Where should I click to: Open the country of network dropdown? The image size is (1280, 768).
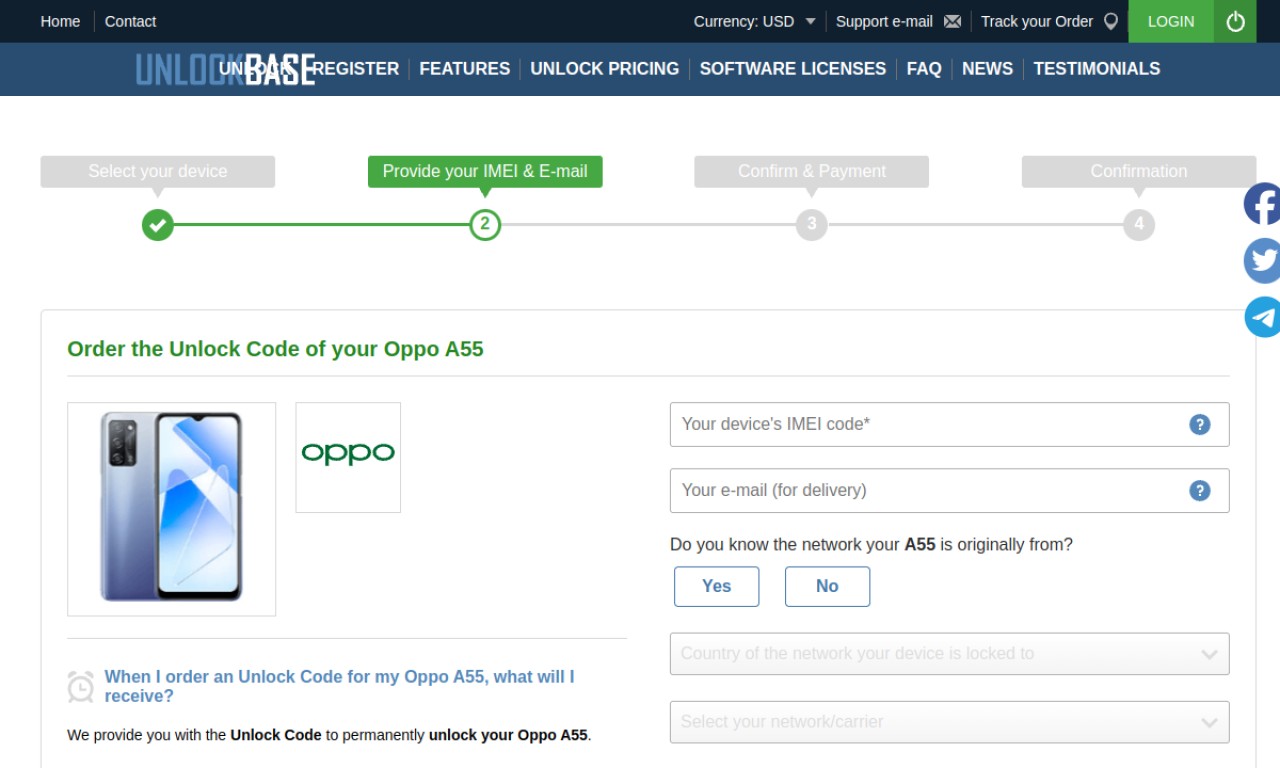[x=949, y=654]
